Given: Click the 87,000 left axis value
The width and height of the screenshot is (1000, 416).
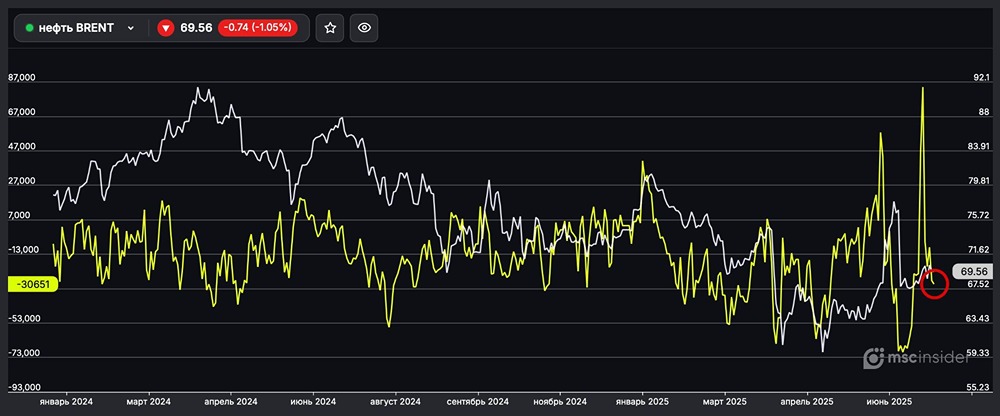Looking at the screenshot, I should coord(22,78).
